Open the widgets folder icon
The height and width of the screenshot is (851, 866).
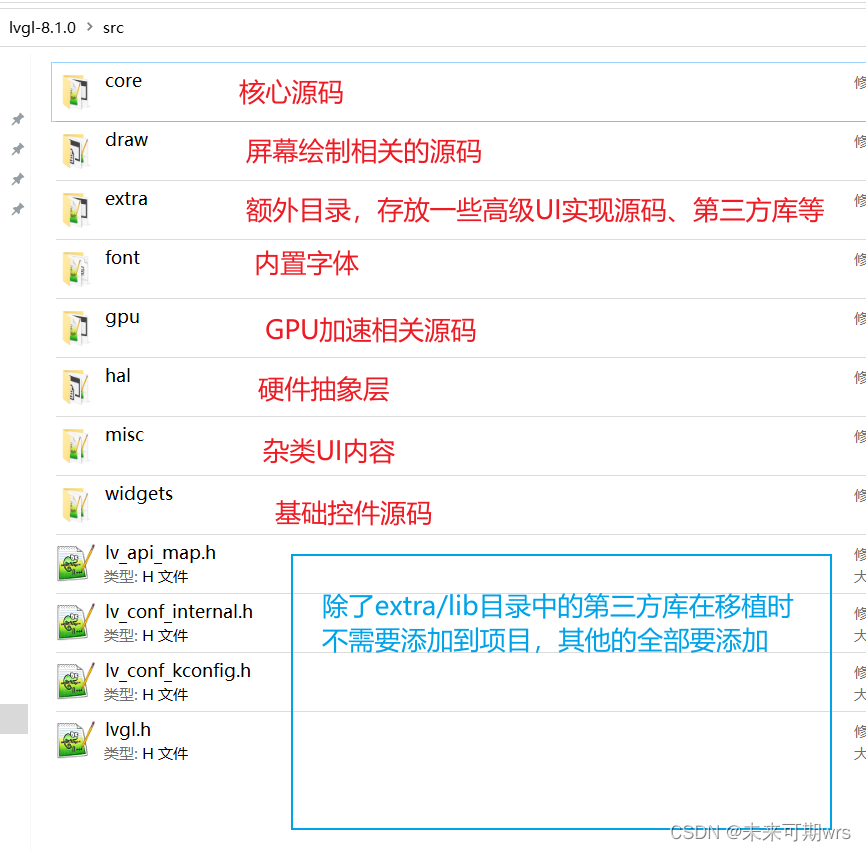[76, 505]
